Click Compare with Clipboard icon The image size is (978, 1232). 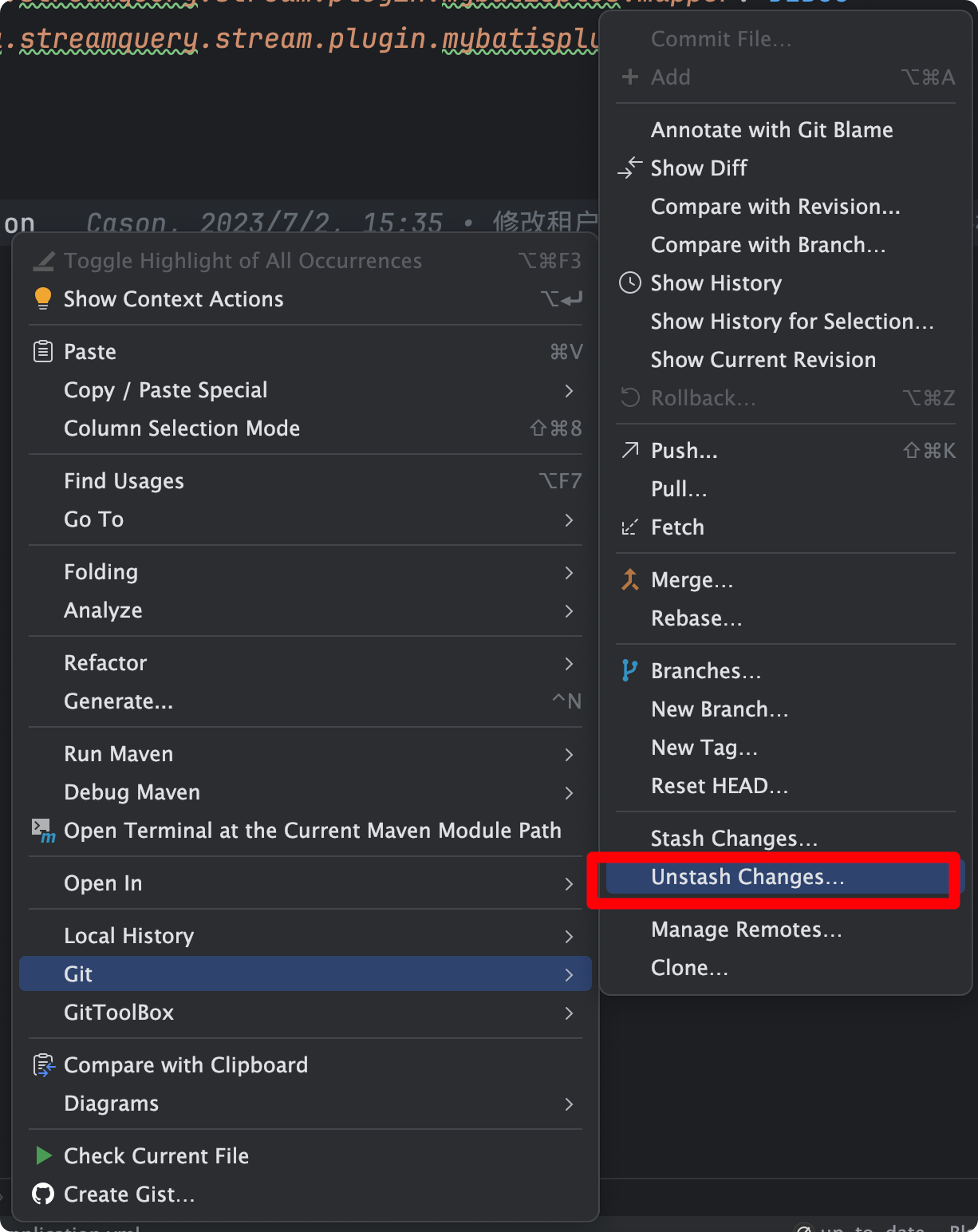pyautogui.click(x=43, y=1065)
